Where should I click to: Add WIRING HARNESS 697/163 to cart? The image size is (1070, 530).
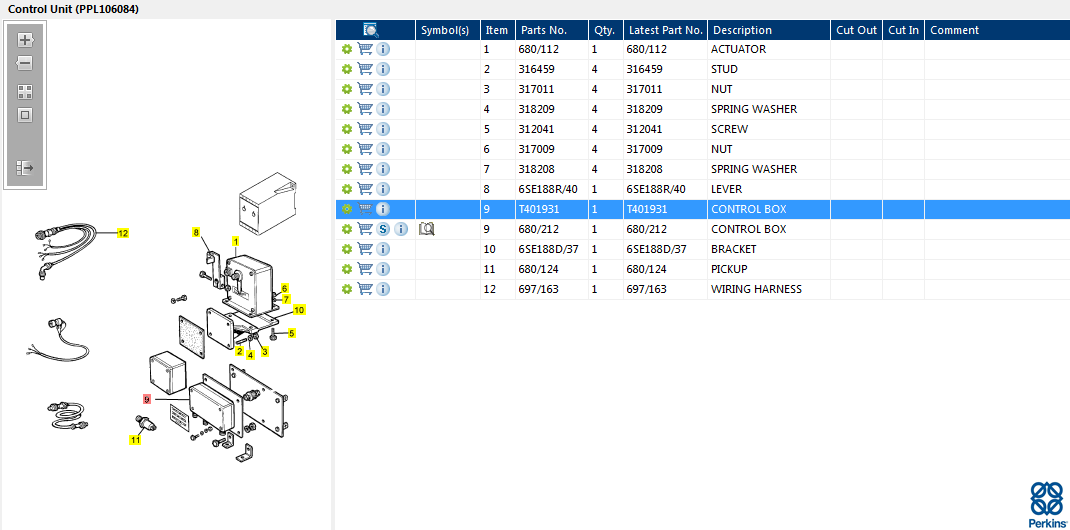[x=365, y=289]
